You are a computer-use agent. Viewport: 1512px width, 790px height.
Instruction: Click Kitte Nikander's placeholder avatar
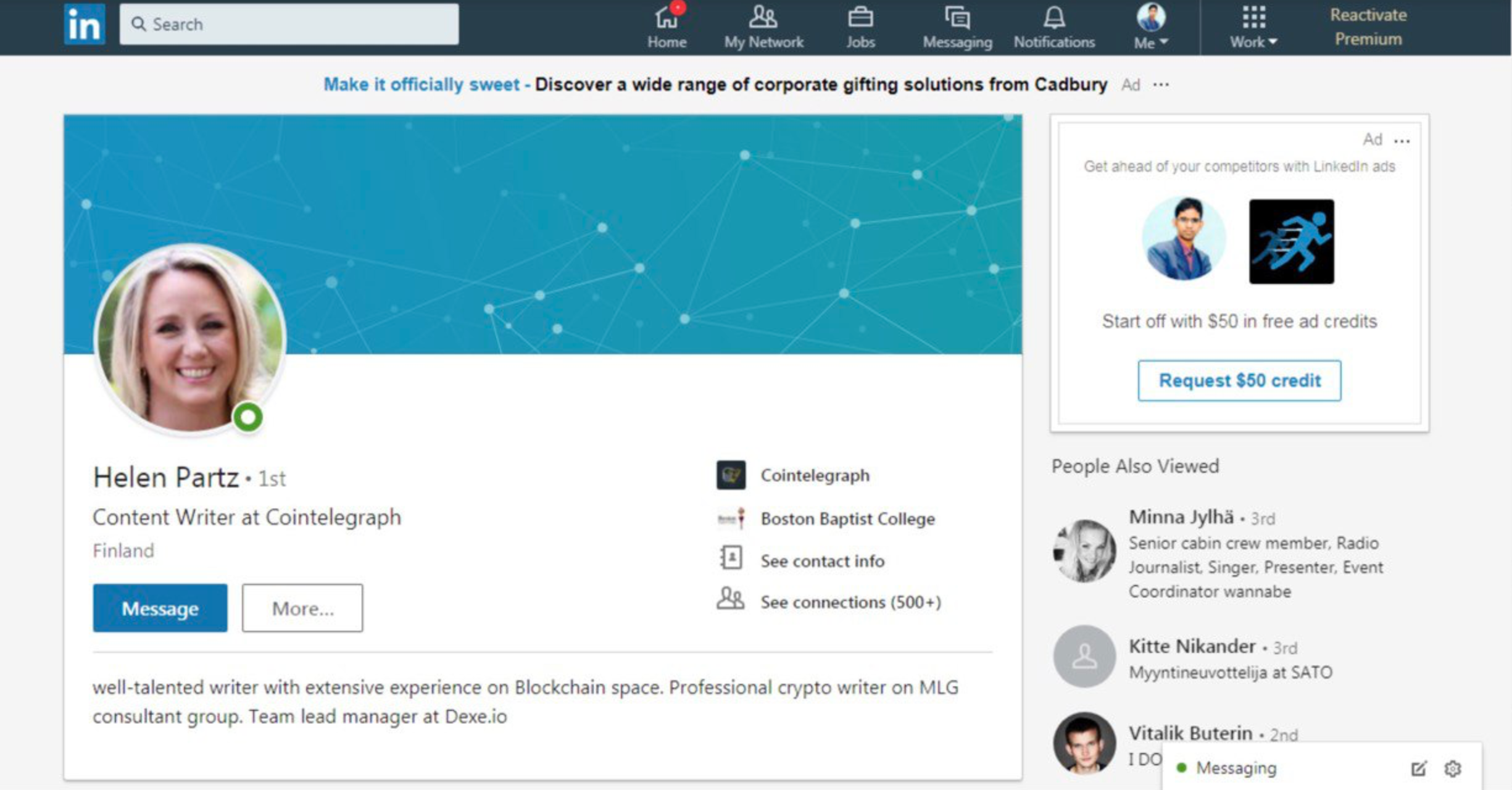tap(1084, 656)
